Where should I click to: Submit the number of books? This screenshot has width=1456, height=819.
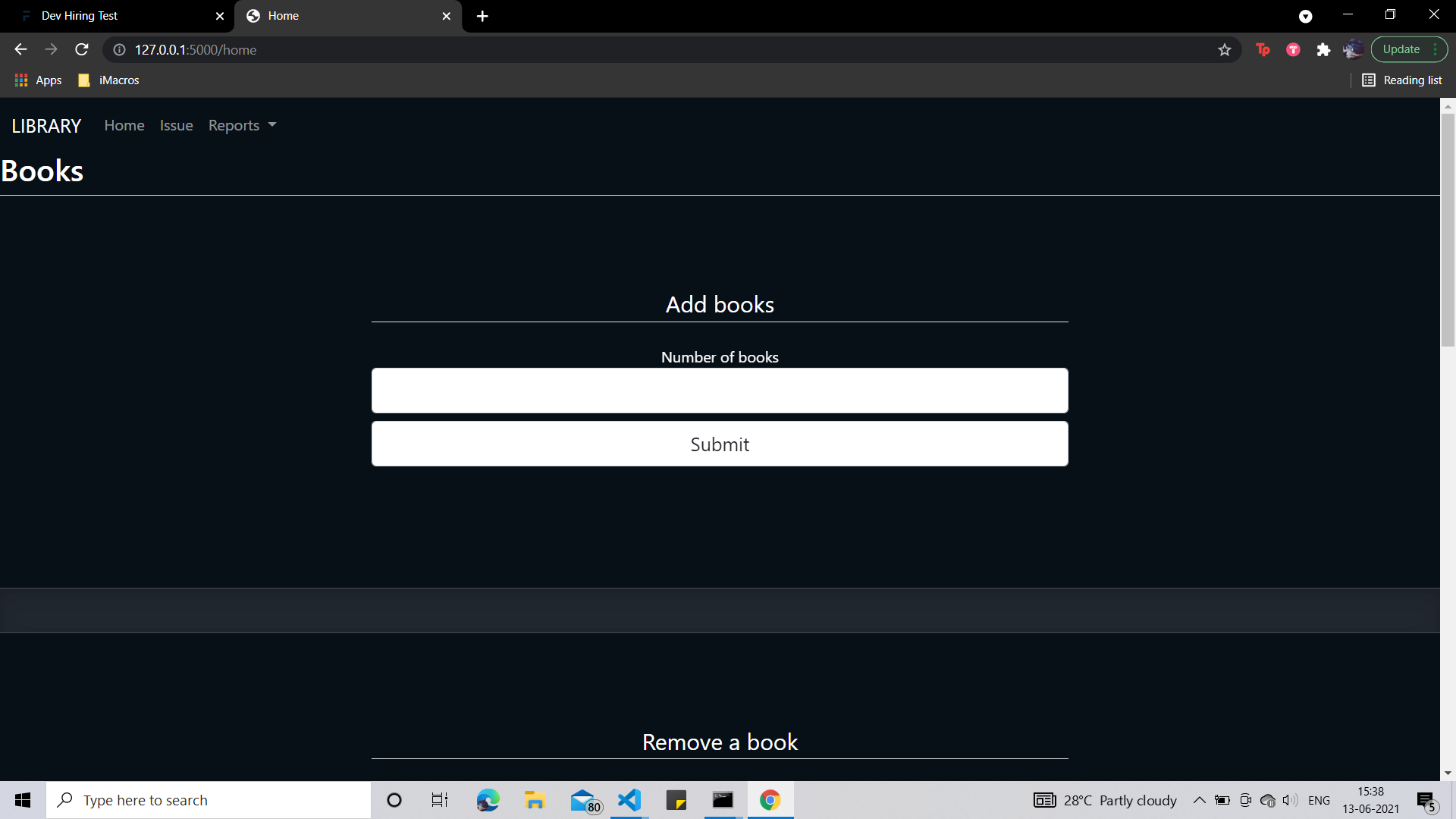coord(719,444)
